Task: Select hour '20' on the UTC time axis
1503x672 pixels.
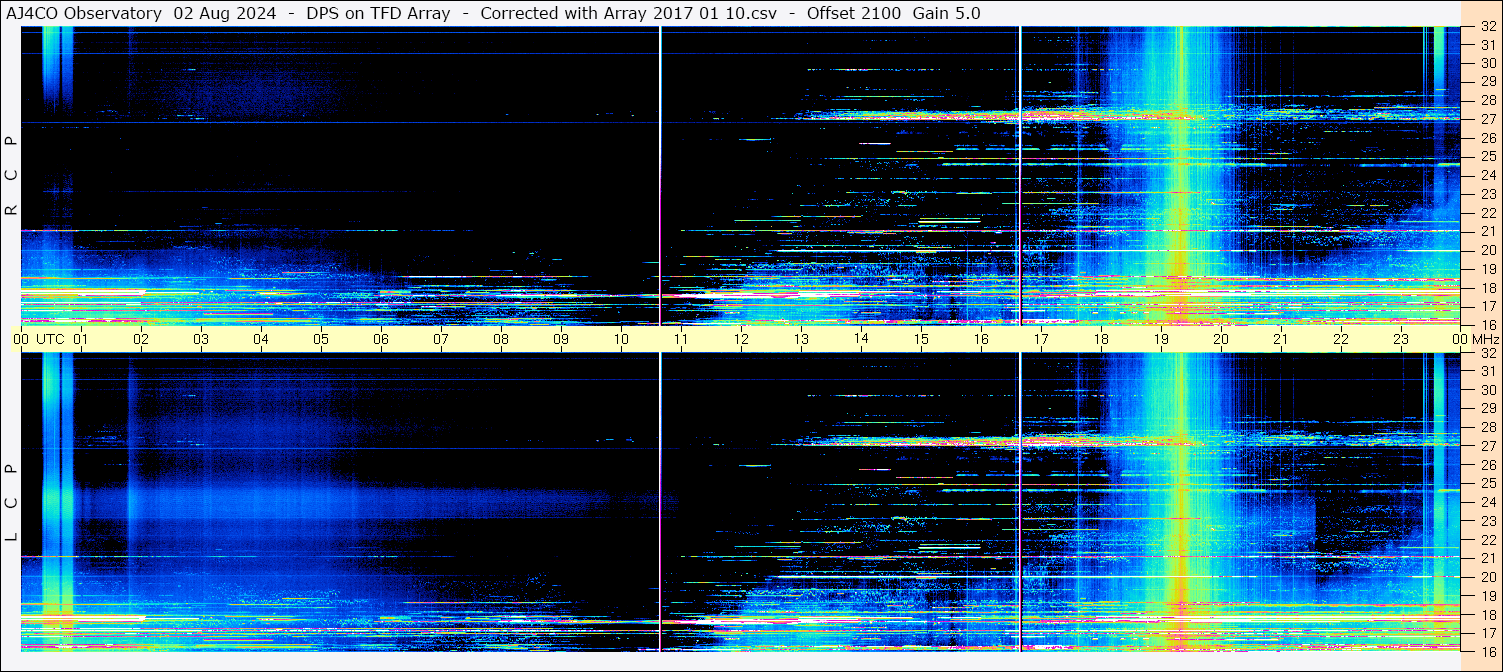Action: tap(1221, 339)
